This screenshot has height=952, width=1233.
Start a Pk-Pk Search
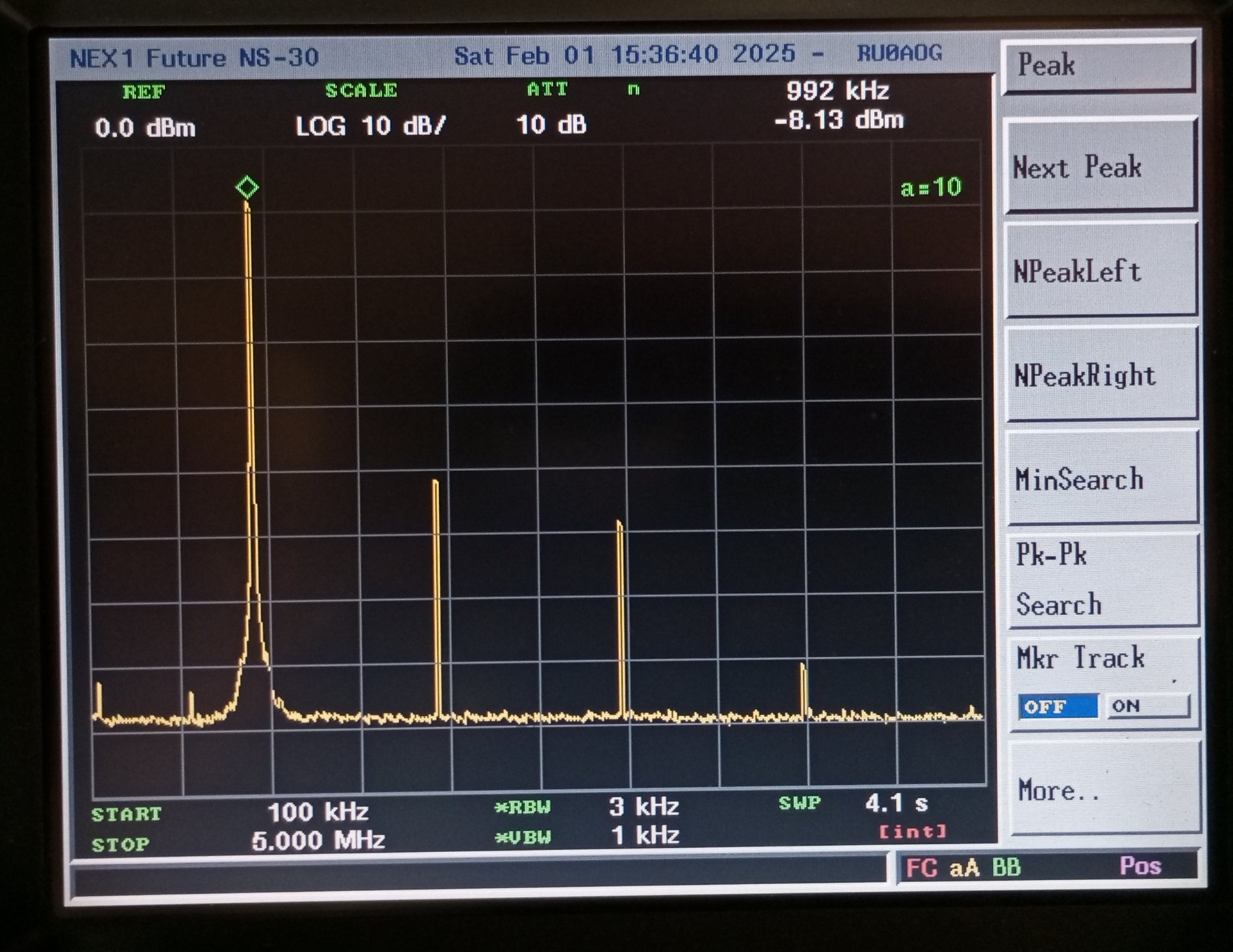1101,580
